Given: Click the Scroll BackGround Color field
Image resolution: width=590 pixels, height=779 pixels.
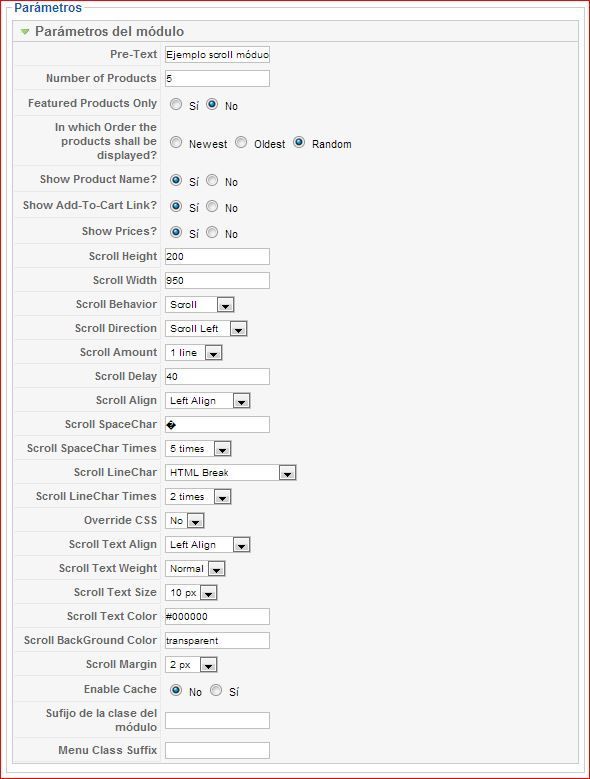Looking at the screenshot, I should (218, 641).
